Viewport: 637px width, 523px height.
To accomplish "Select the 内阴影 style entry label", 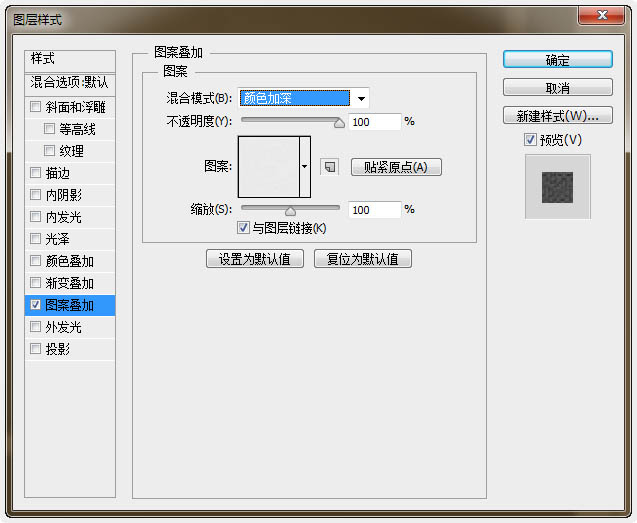I will (x=63, y=195).
